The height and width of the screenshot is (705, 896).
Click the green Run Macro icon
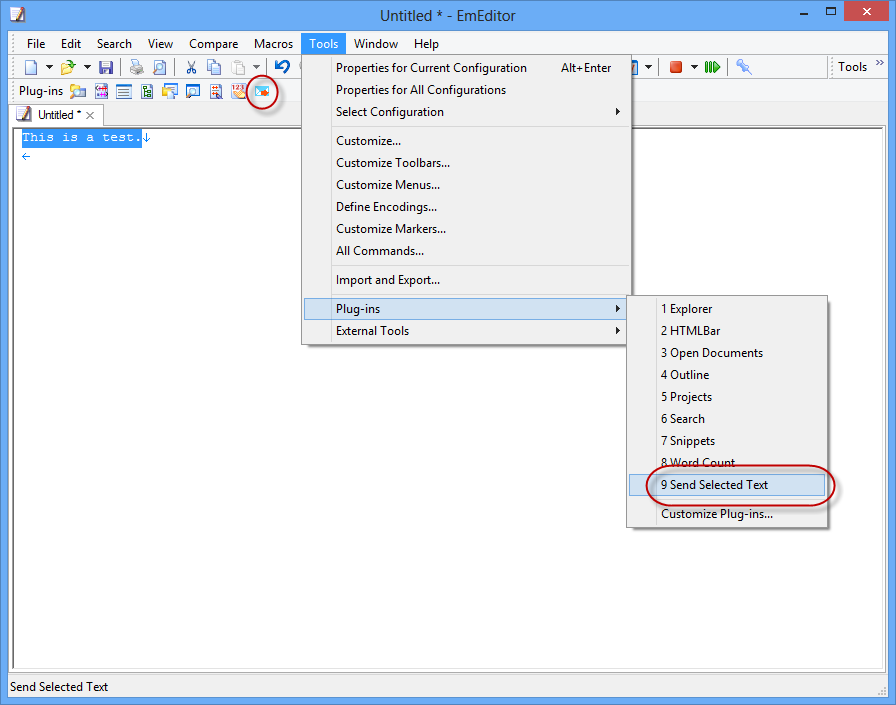[712, 67]
